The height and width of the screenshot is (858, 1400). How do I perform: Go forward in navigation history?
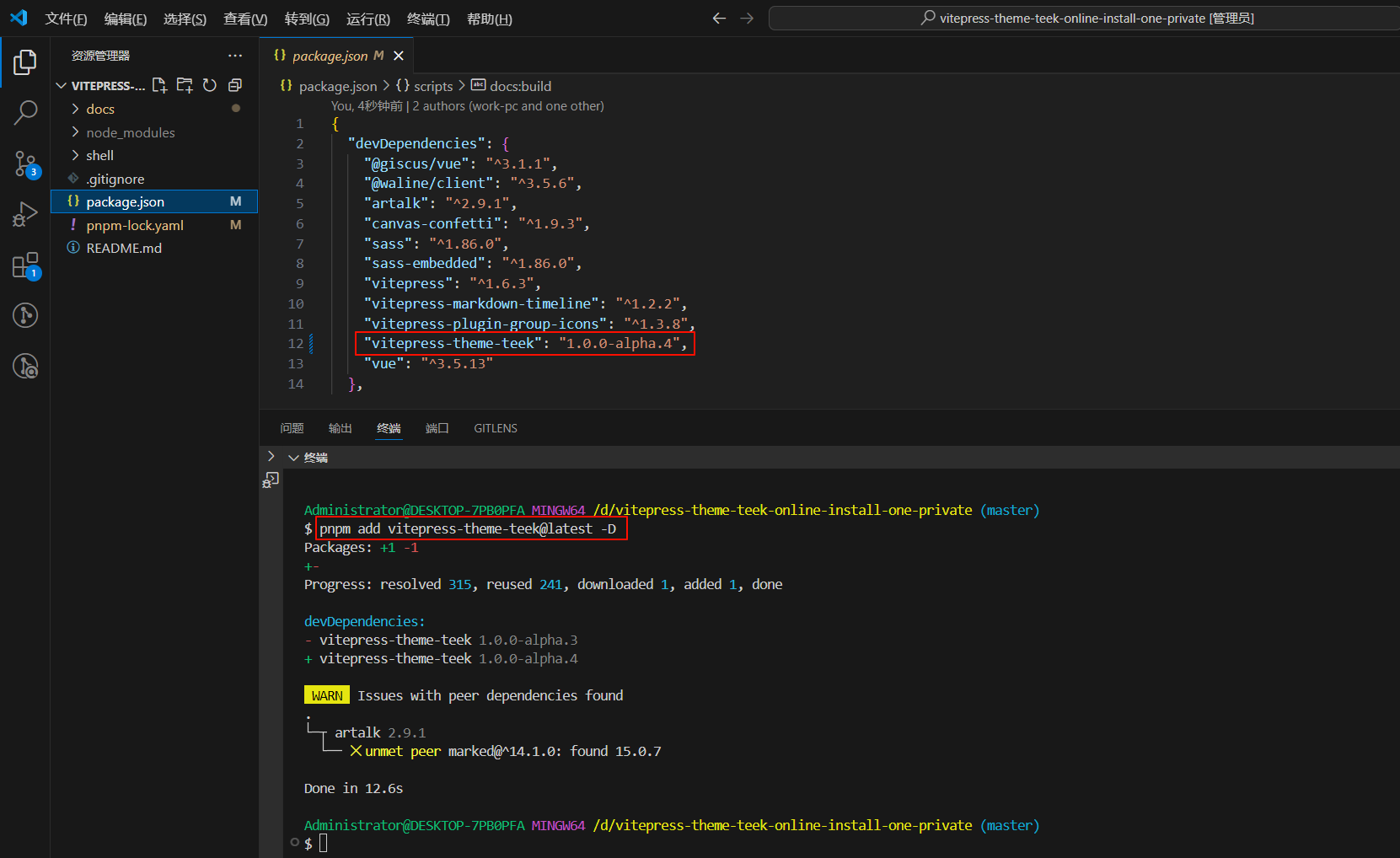tap(747, 18)
